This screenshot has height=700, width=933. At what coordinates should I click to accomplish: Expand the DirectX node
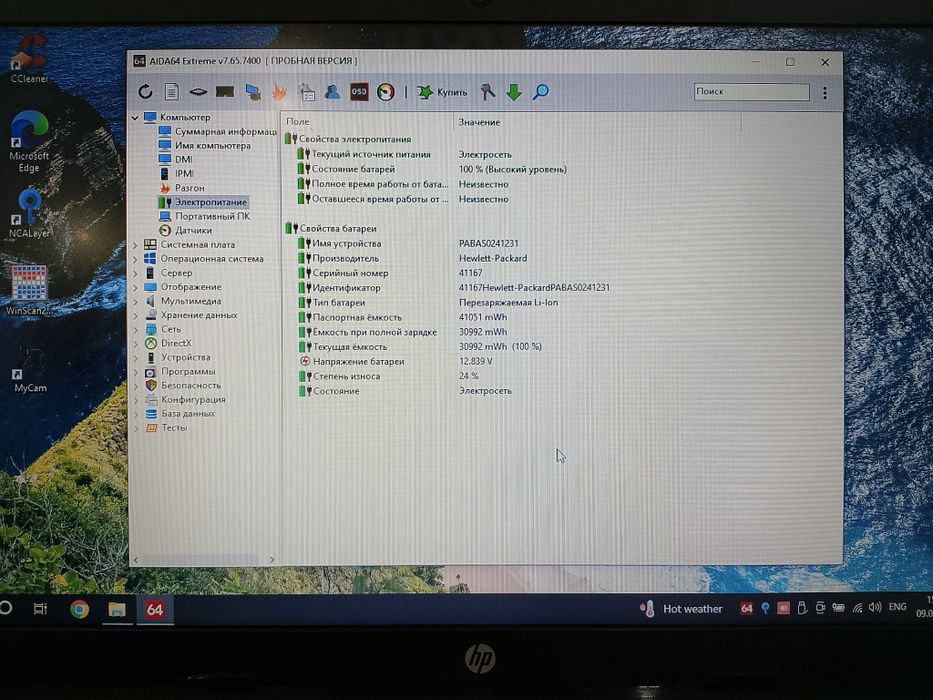point(135,343)
